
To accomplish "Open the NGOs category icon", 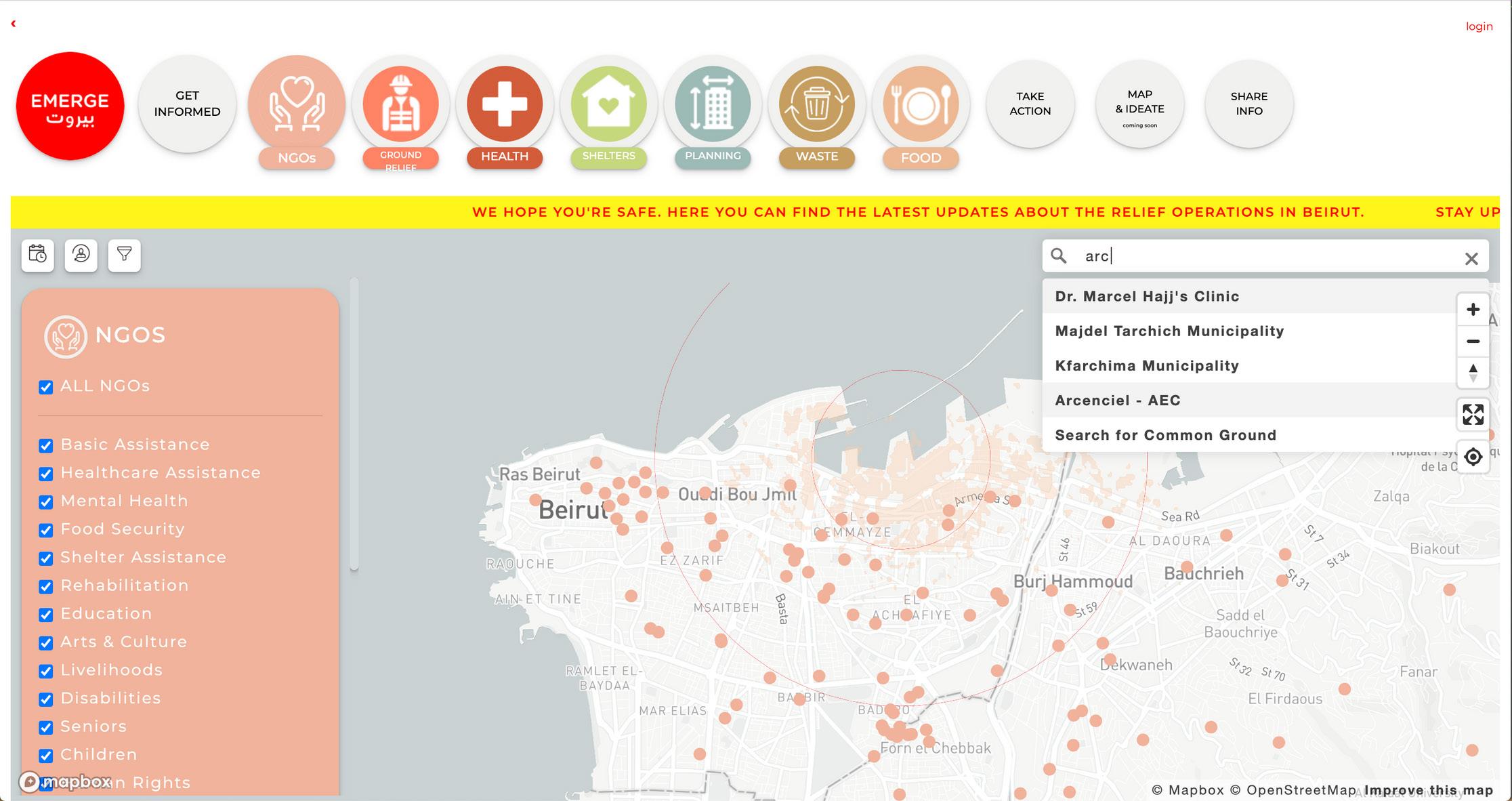I will (297, 104).
